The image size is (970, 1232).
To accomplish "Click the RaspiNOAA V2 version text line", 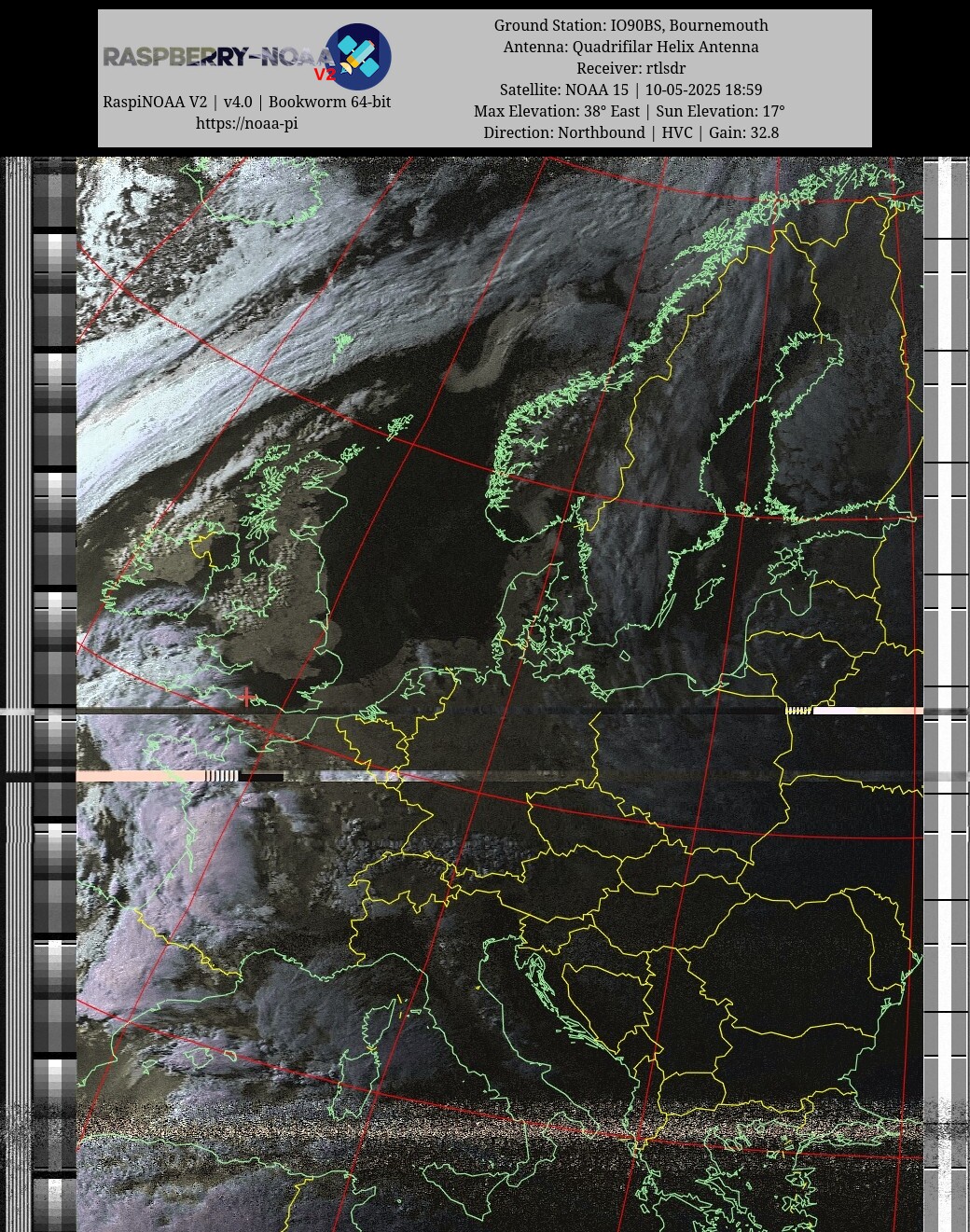I will pos(246,102).
